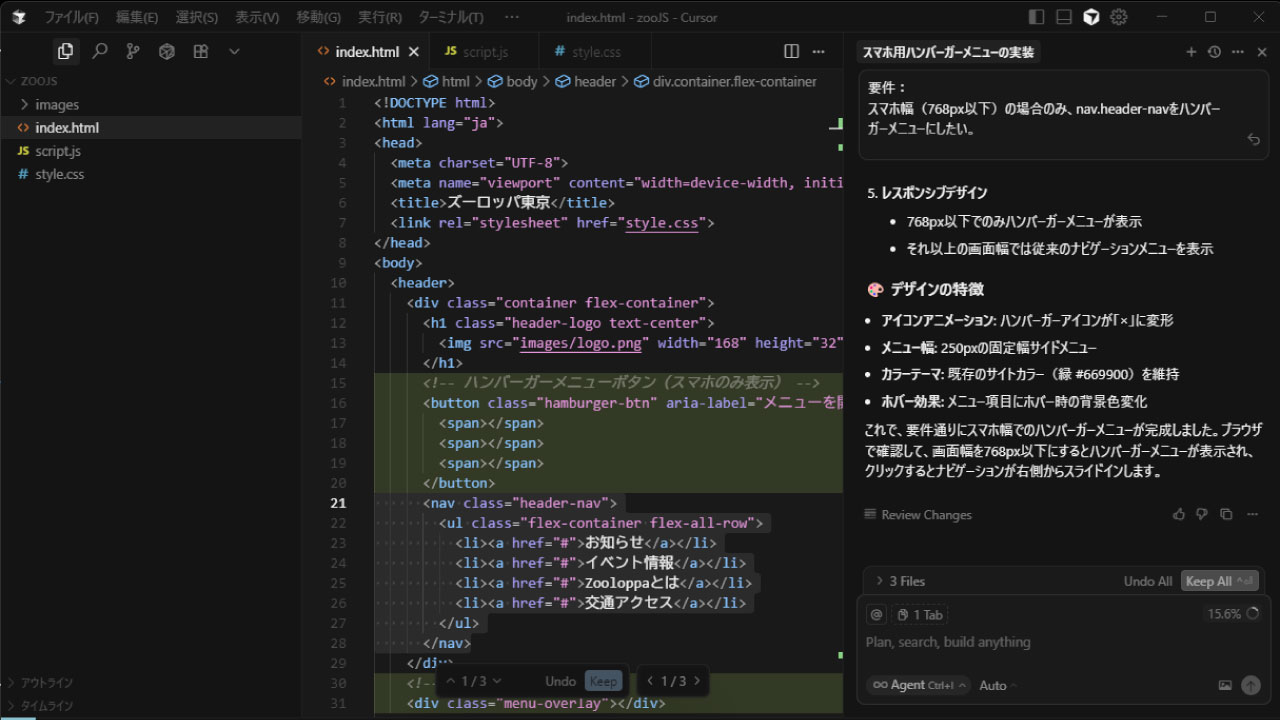The image size is (1280, 720).
Task: Open style.css in the explorer
Action: tap(150, 174)
